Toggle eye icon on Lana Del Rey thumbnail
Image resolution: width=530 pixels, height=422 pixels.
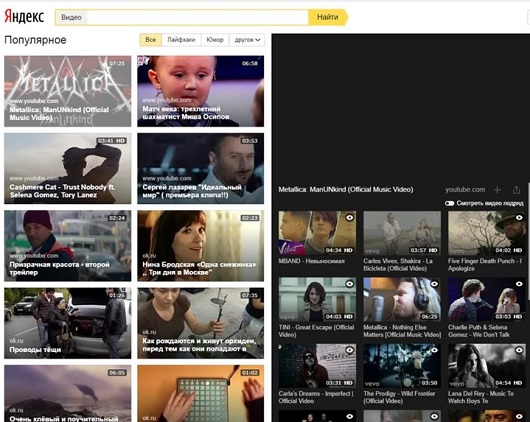coord(519,350)
